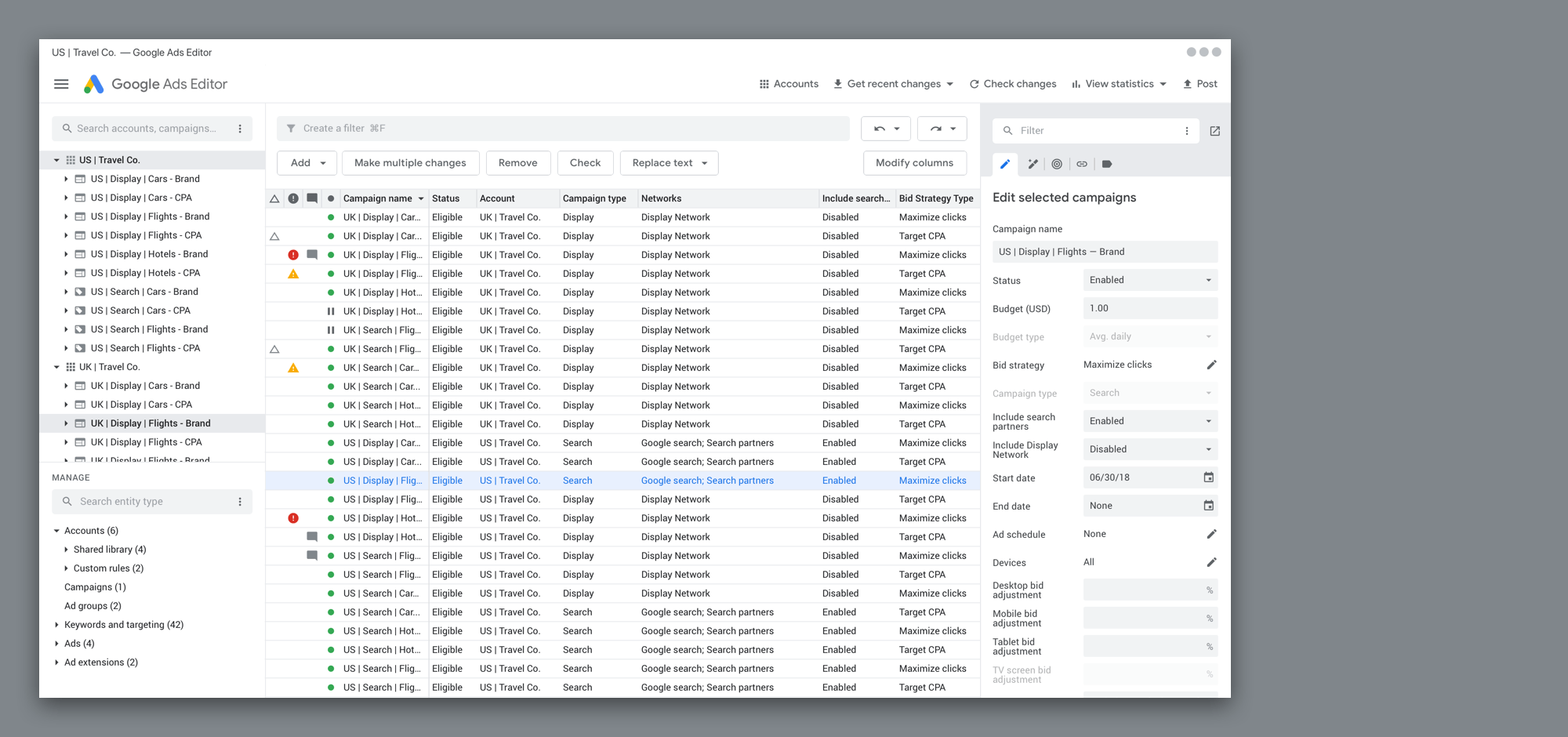Disable Include Display Network
Image resolution: width=1568 pixels, height=737 pixels.
tap(1149, 448)
